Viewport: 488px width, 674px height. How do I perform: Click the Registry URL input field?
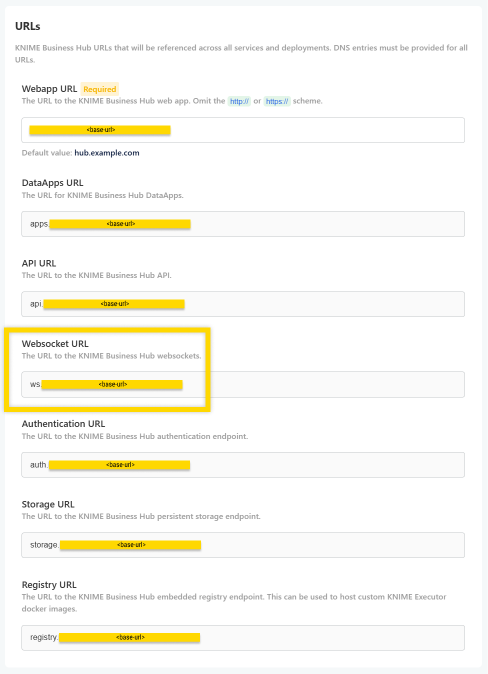point(243,638)
